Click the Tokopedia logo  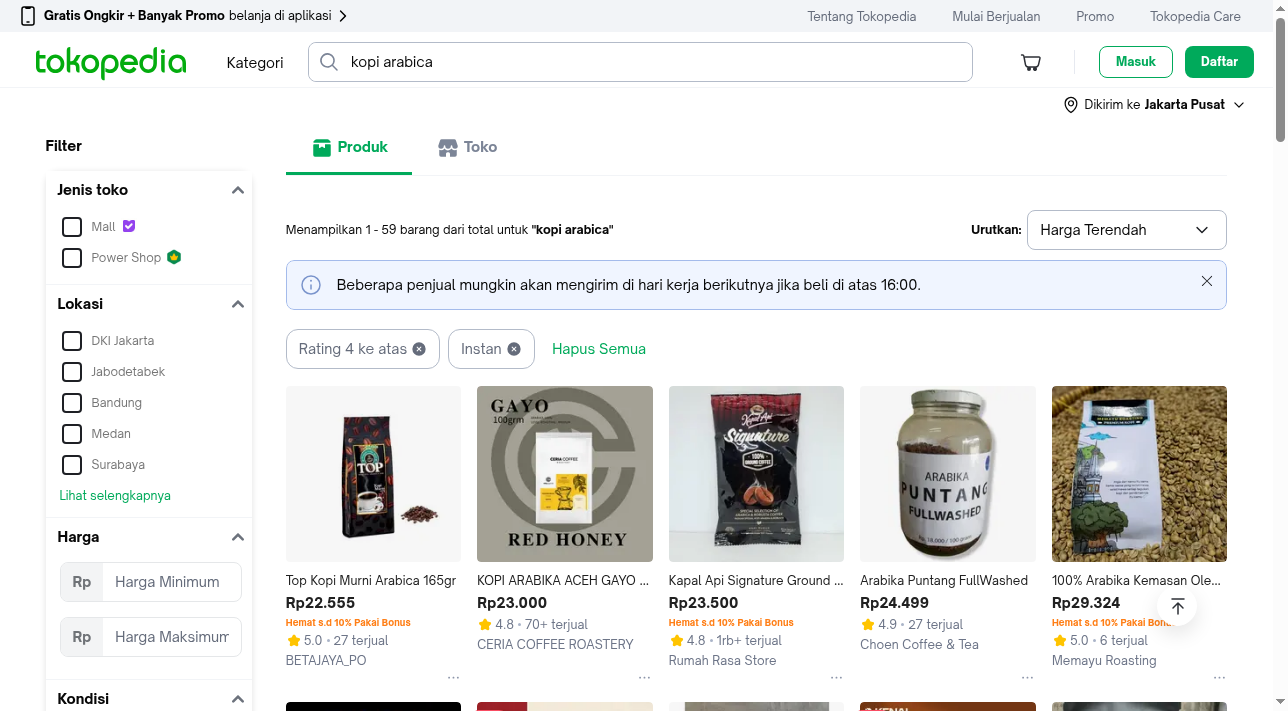pyautogui.click(x=110, y=62)
